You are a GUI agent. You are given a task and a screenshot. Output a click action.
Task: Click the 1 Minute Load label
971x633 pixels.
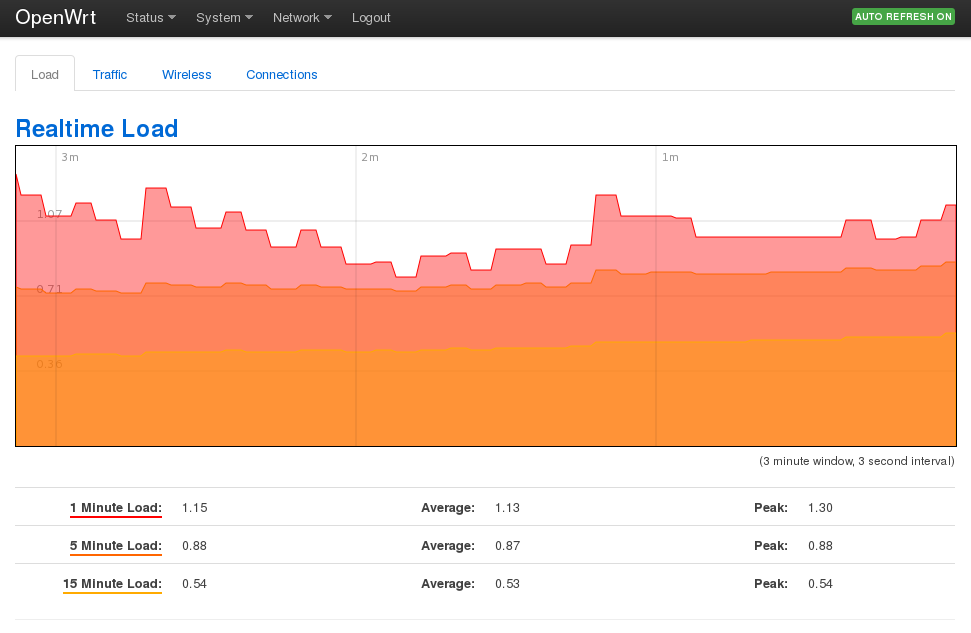click(116, 508)
